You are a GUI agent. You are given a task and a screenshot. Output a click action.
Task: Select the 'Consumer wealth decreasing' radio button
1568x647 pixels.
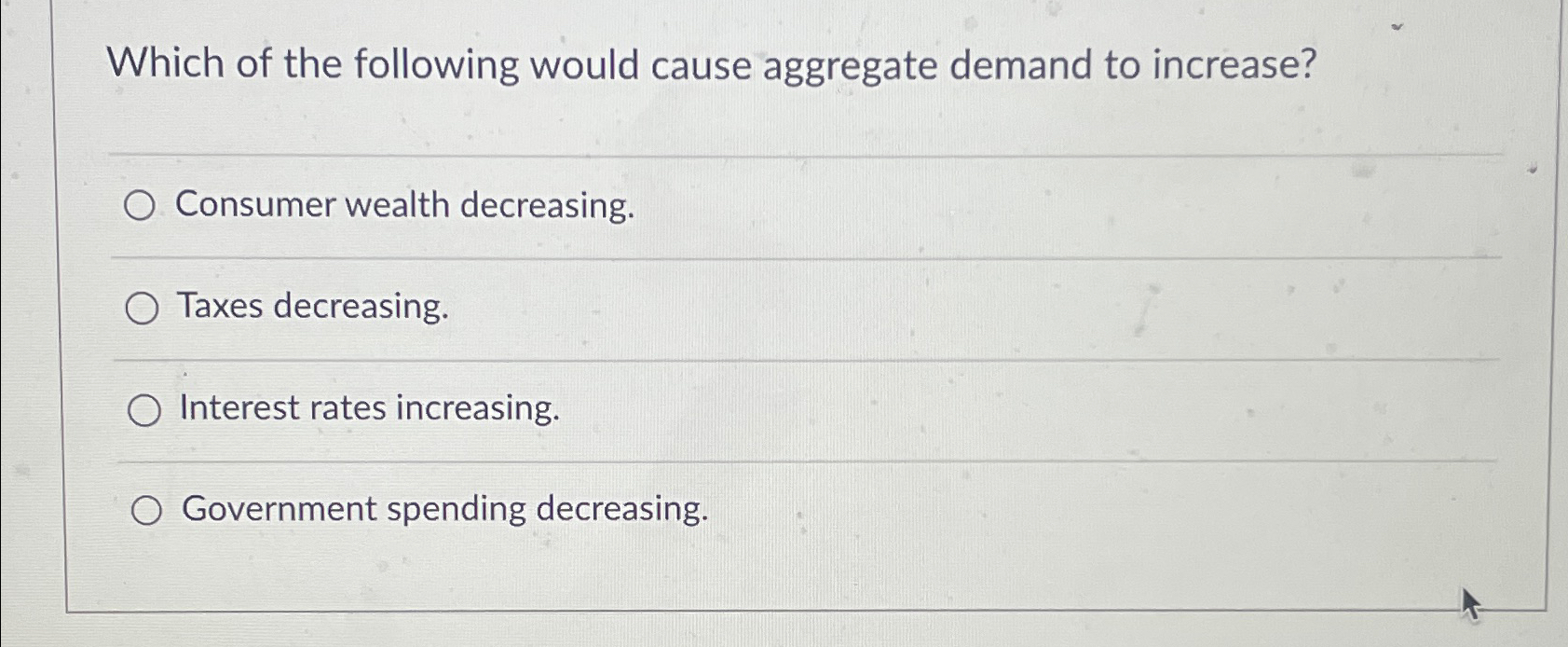pyautogui.click(x=142, y=204)
